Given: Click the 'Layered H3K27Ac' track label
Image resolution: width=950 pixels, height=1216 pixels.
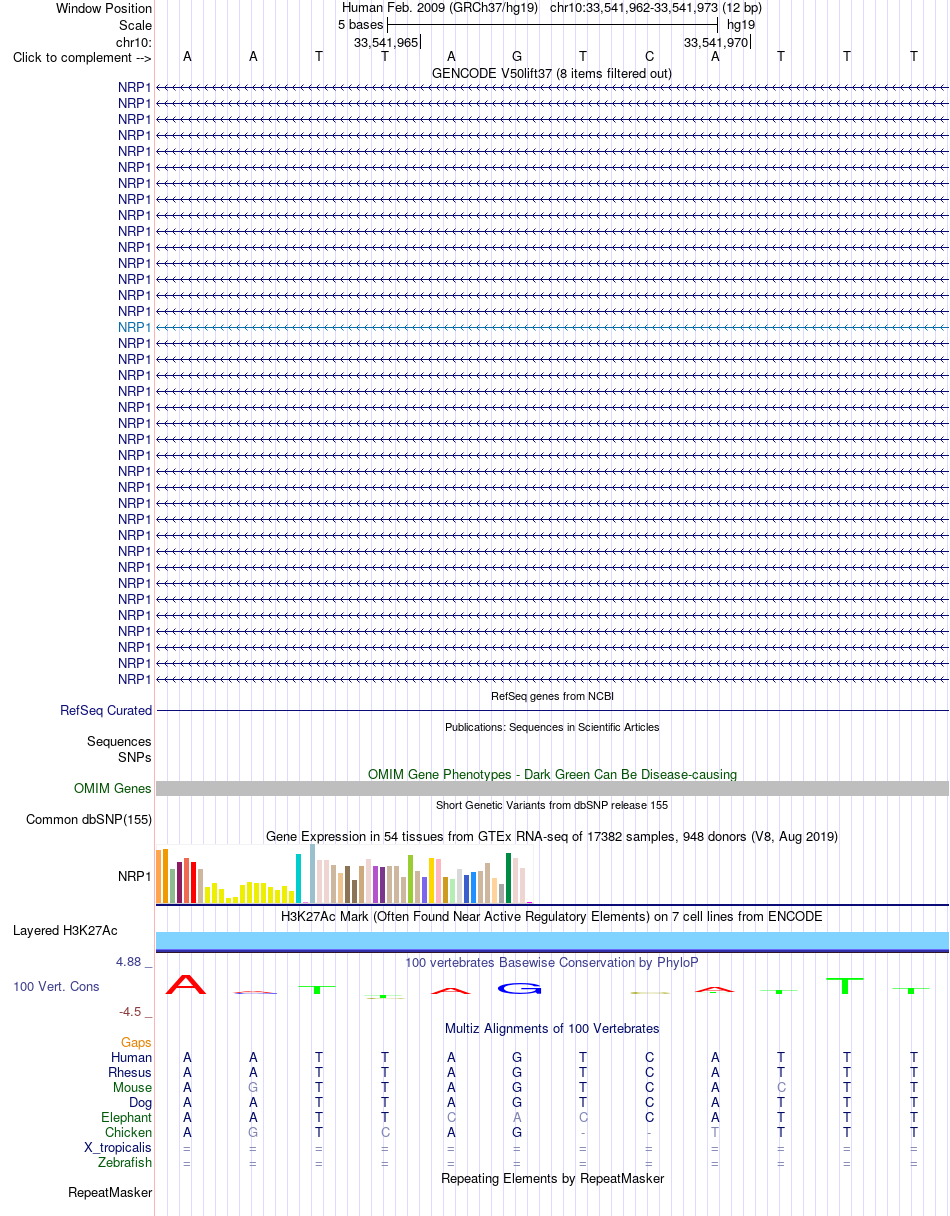Looking at the screenshot, I should [x=65, y=931].
